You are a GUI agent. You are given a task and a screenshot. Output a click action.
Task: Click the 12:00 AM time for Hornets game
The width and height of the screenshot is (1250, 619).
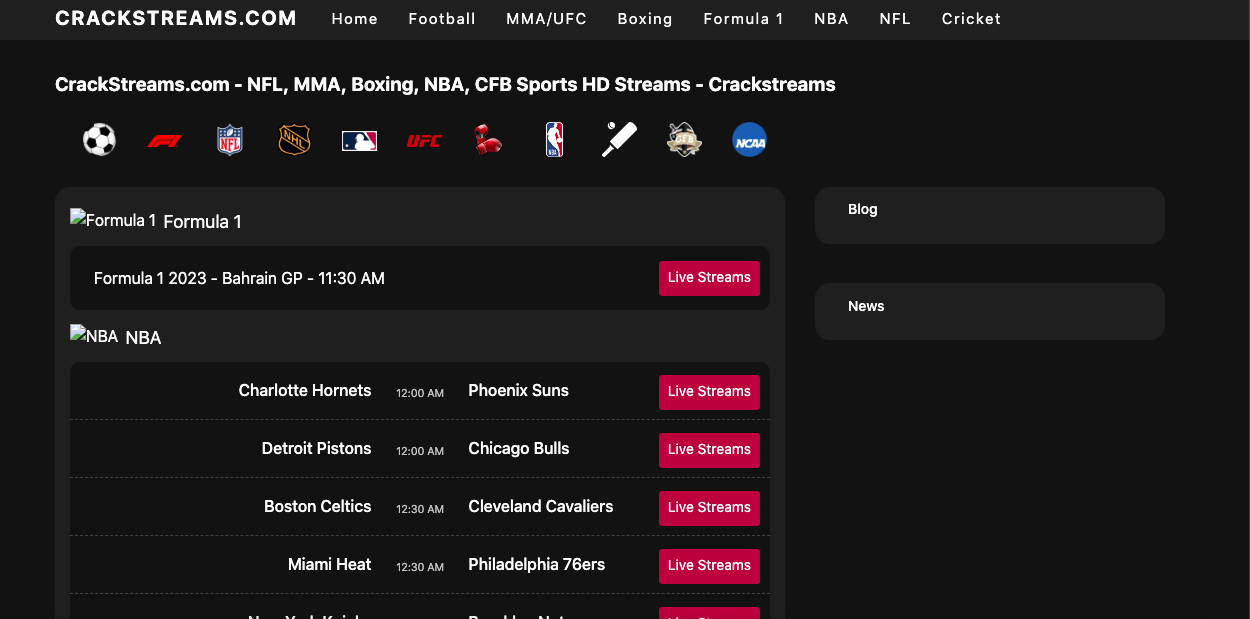pyautogui.click(x=420, y=393)
